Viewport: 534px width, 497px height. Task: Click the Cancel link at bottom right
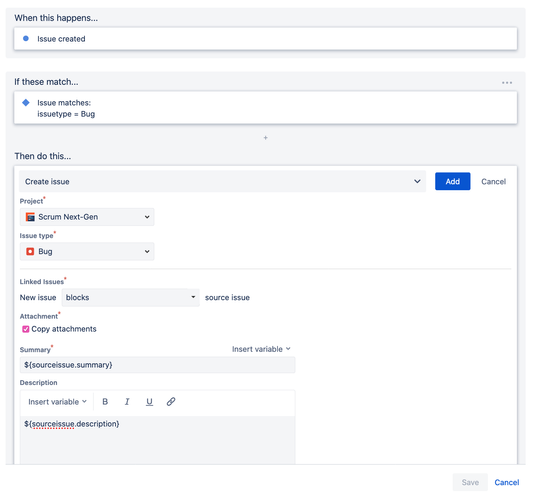[x=507, y=482]
